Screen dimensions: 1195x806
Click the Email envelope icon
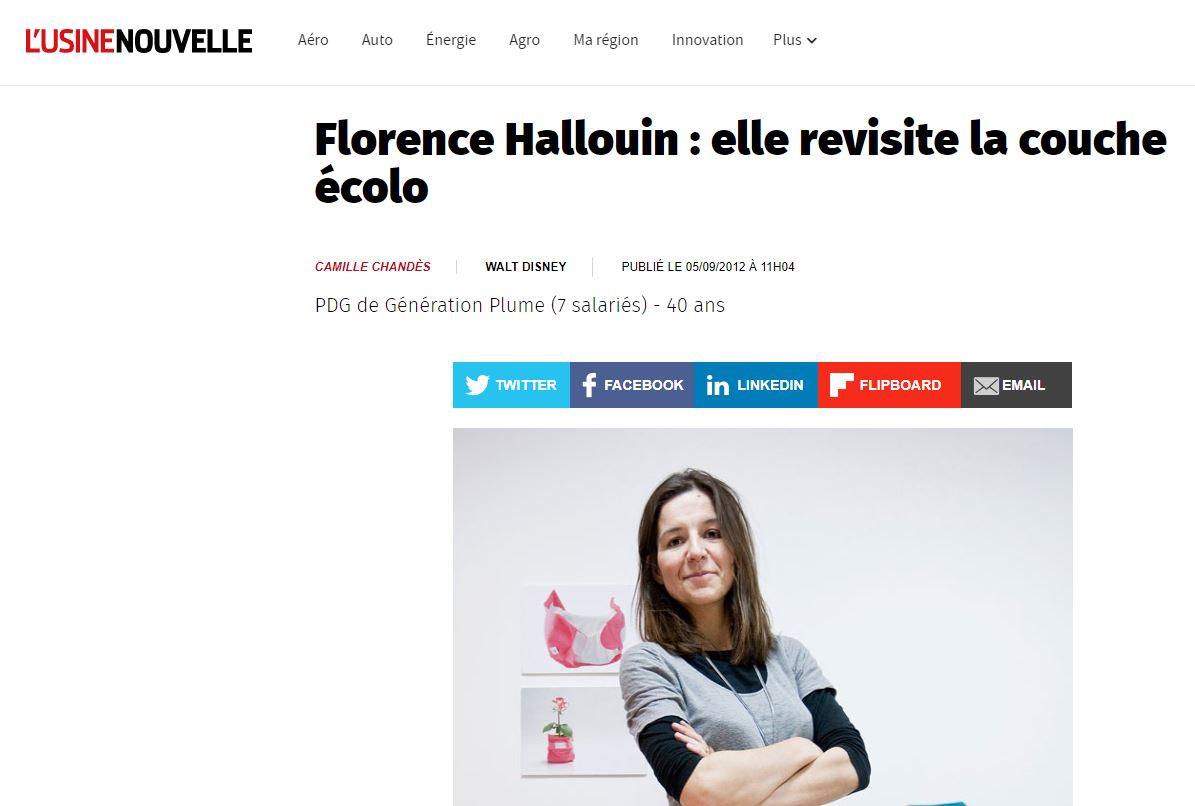tap(986, 386)
